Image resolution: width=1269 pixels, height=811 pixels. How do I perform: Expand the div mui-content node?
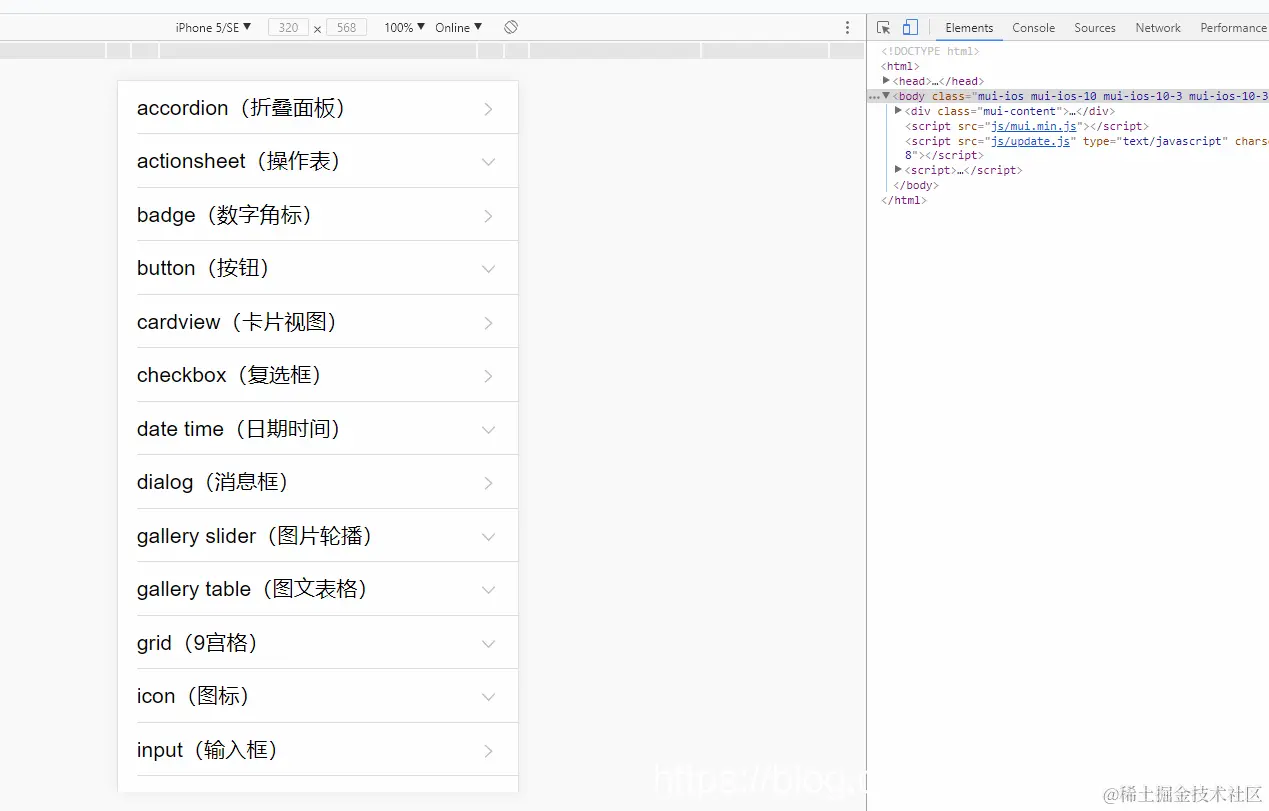click(x=898, y=110)
